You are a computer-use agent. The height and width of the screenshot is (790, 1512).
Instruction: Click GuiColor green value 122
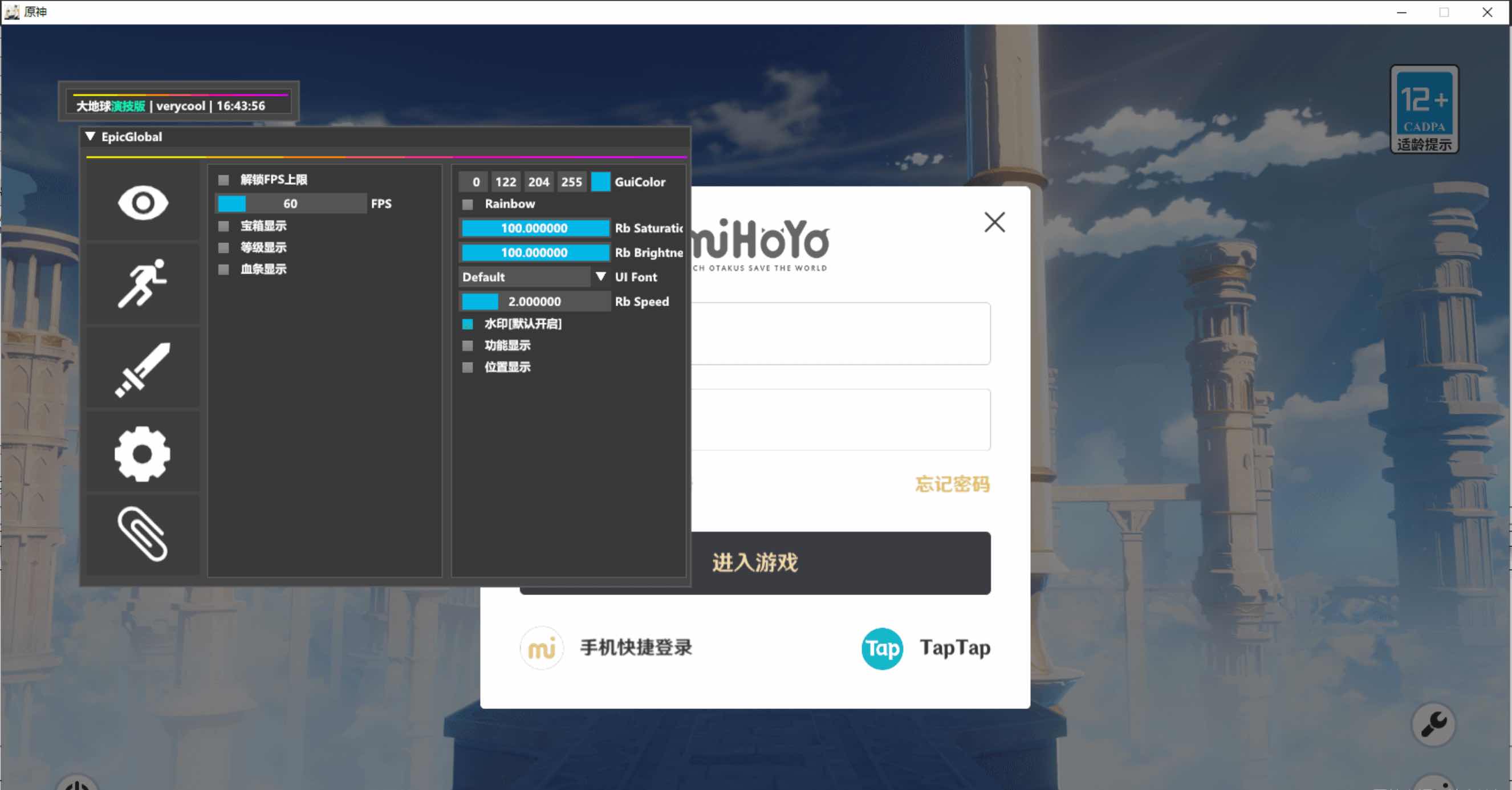point(506,182)
